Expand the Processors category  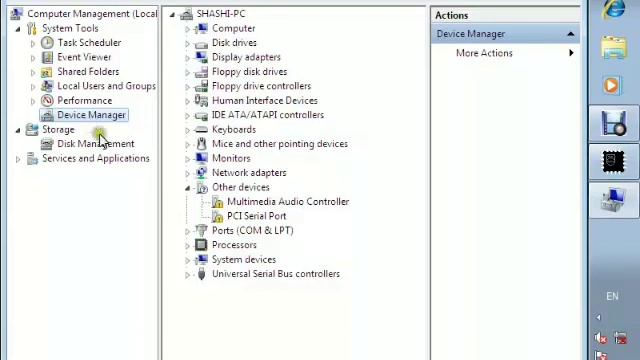coord(187,246)
